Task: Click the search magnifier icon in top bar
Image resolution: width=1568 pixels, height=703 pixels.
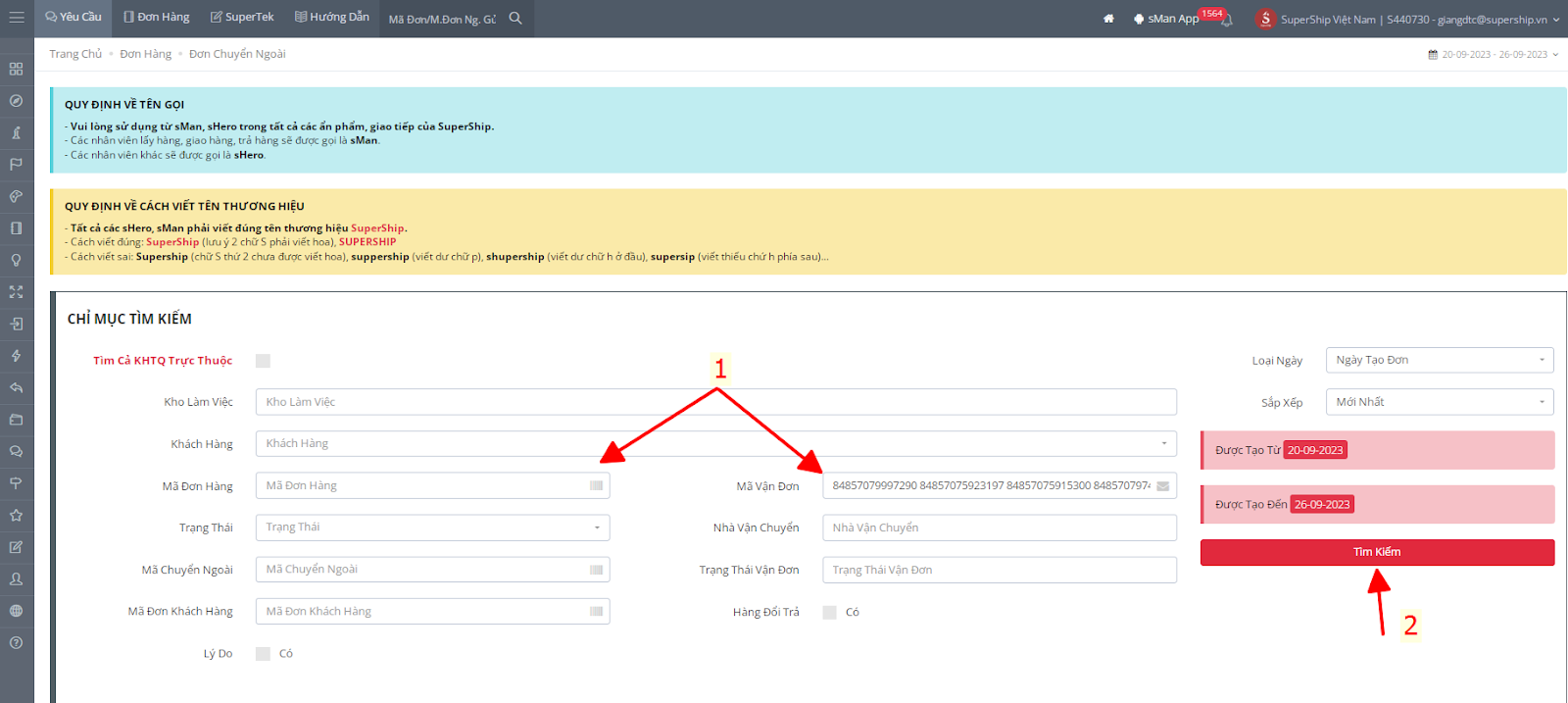Action: coord(515,18)
